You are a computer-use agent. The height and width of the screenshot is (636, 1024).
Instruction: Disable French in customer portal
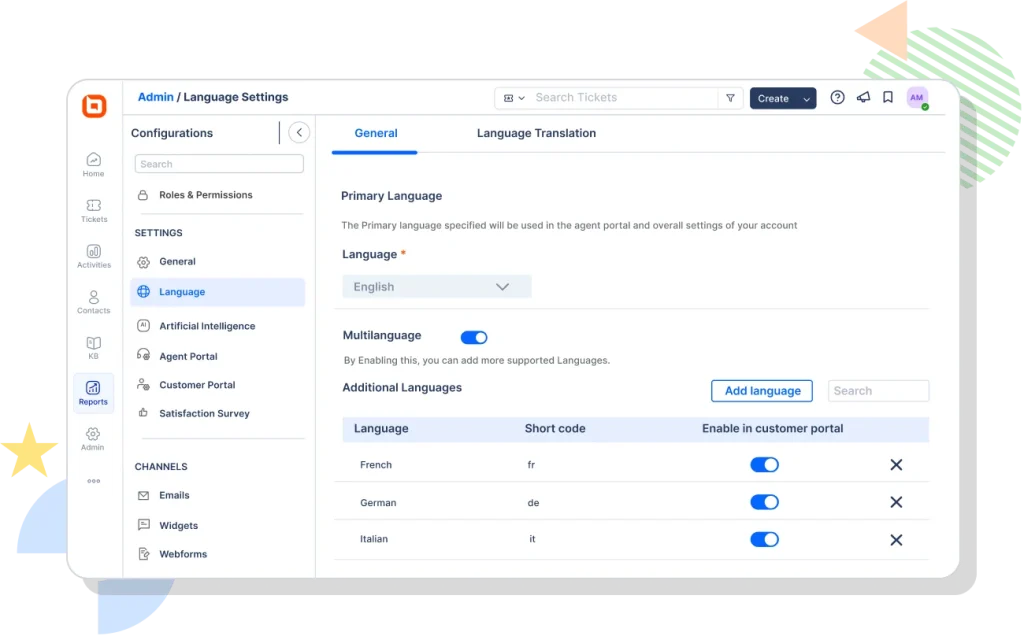click(764, 464)
